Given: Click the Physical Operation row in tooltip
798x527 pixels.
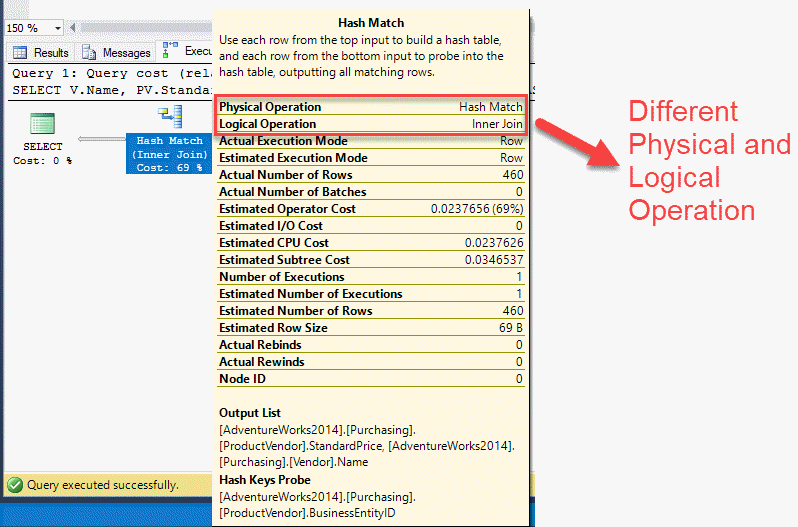Looking at the screenshot, I should click(371, 107).
